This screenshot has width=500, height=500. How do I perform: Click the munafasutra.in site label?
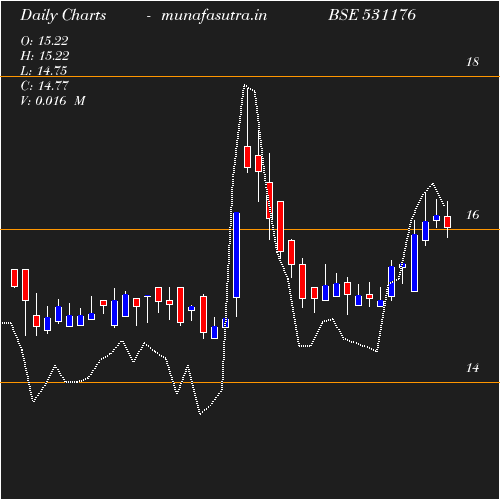(214, 15)
